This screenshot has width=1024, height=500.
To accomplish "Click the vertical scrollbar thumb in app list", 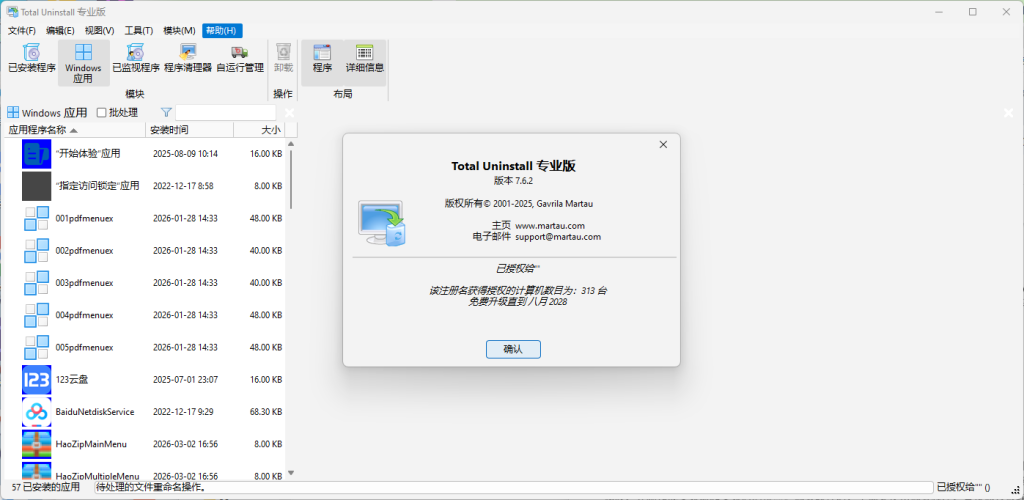I will click(x=291, y=180).
